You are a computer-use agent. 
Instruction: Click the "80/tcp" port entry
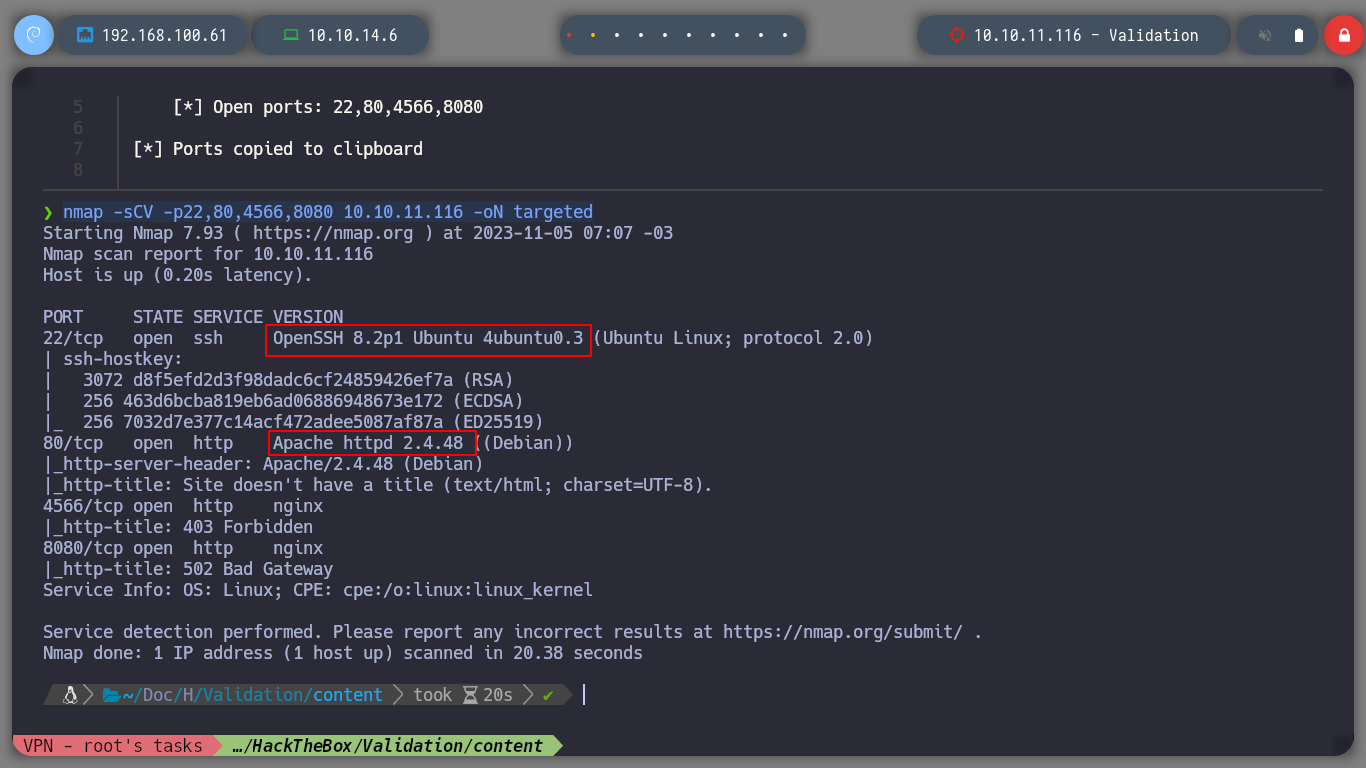73,443
